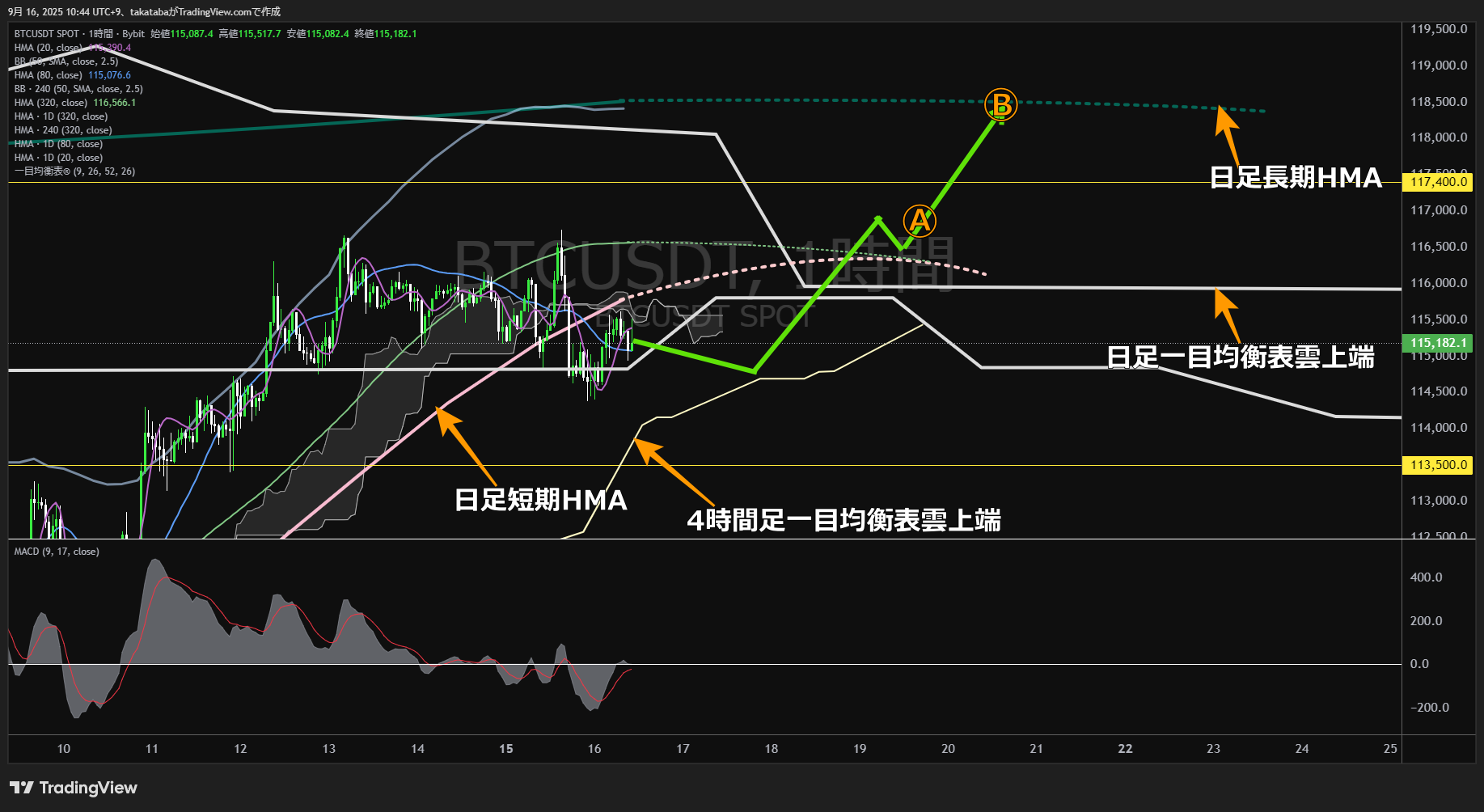1484x812 pixels.
Task: Click bold date 22 on the time axis
Action: [1125, 749]
